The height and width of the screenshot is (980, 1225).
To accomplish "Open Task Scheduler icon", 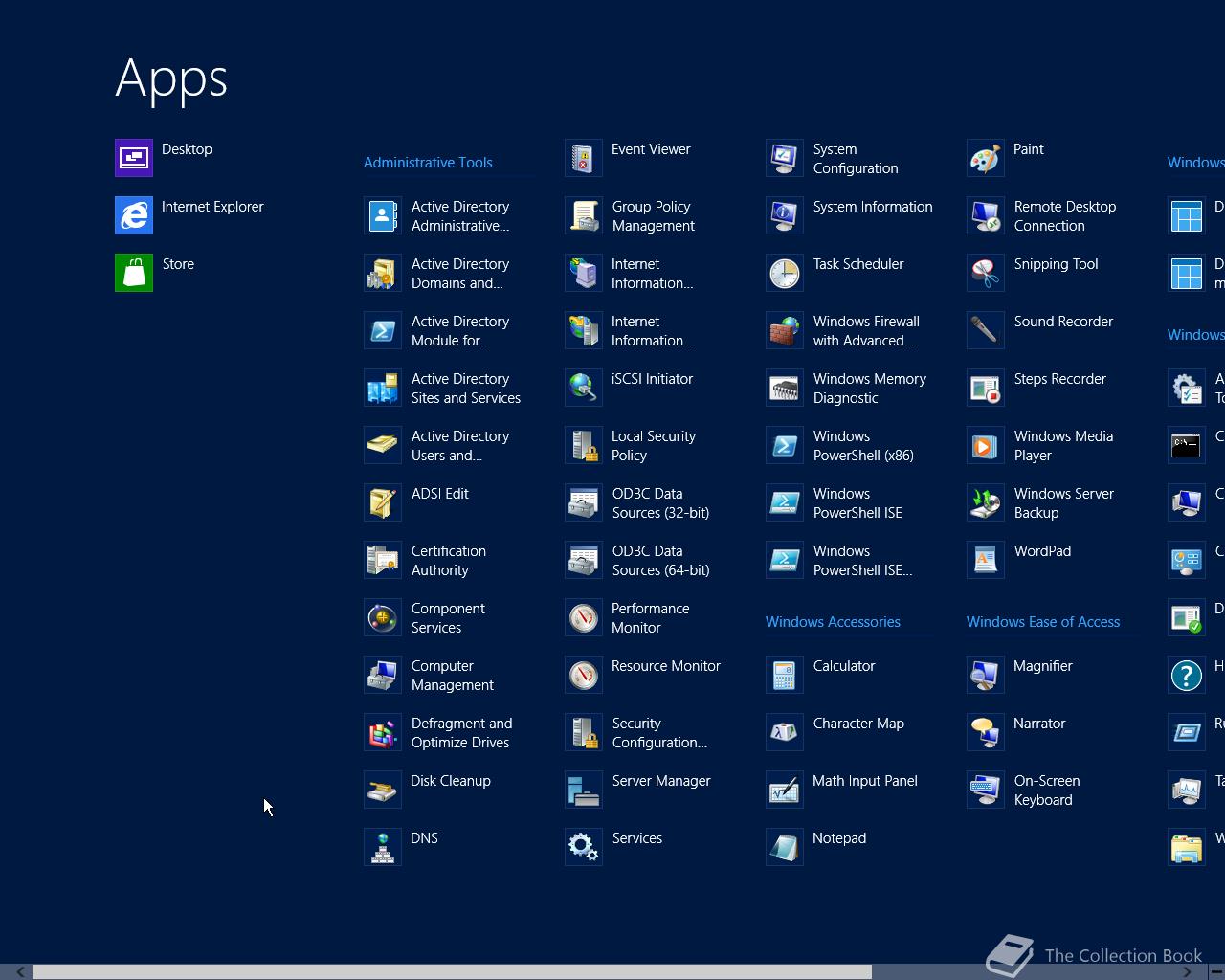I will 785,273.
